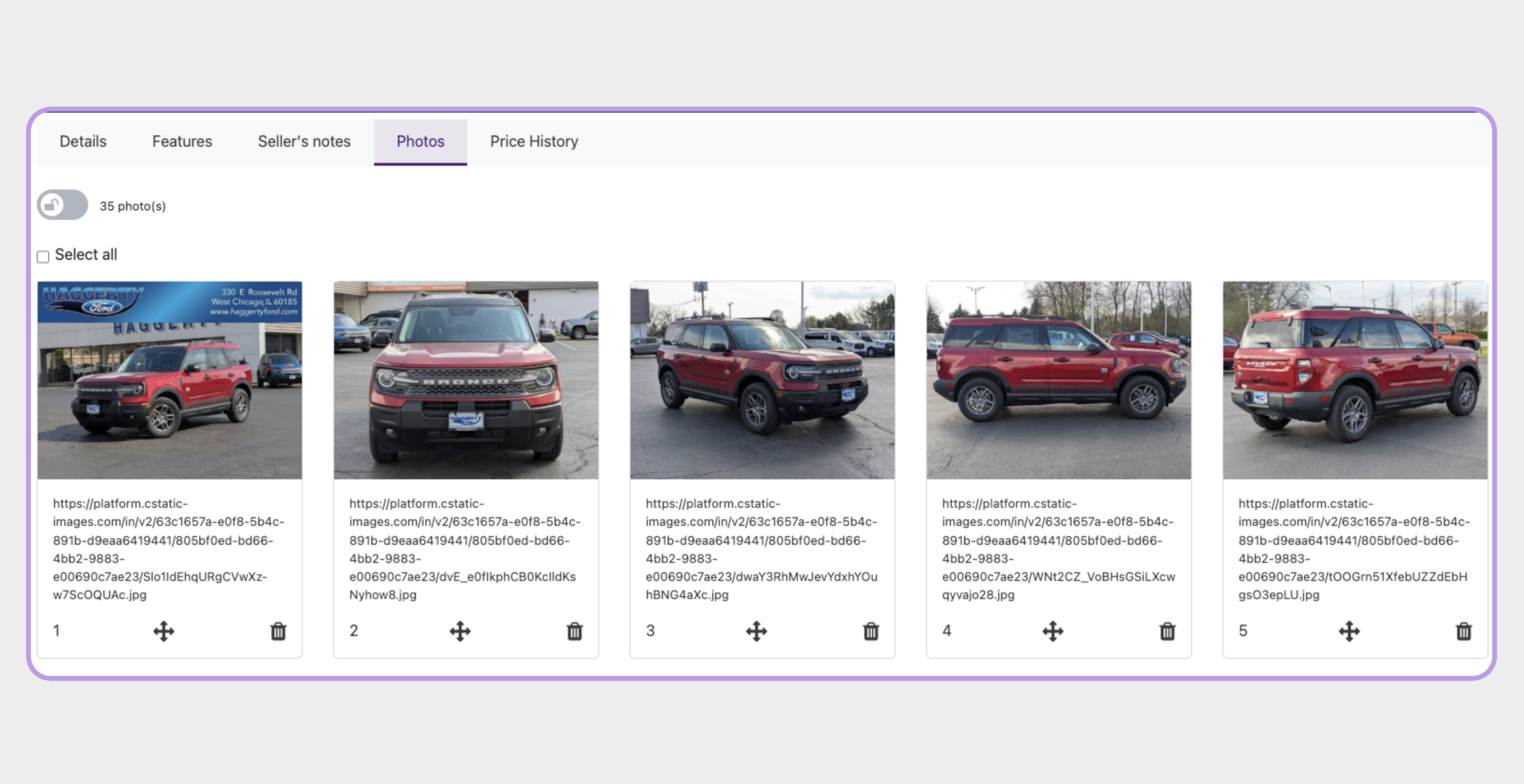Click the URL ending gsO3epLU.jpg

click(x=1354, y=549)
